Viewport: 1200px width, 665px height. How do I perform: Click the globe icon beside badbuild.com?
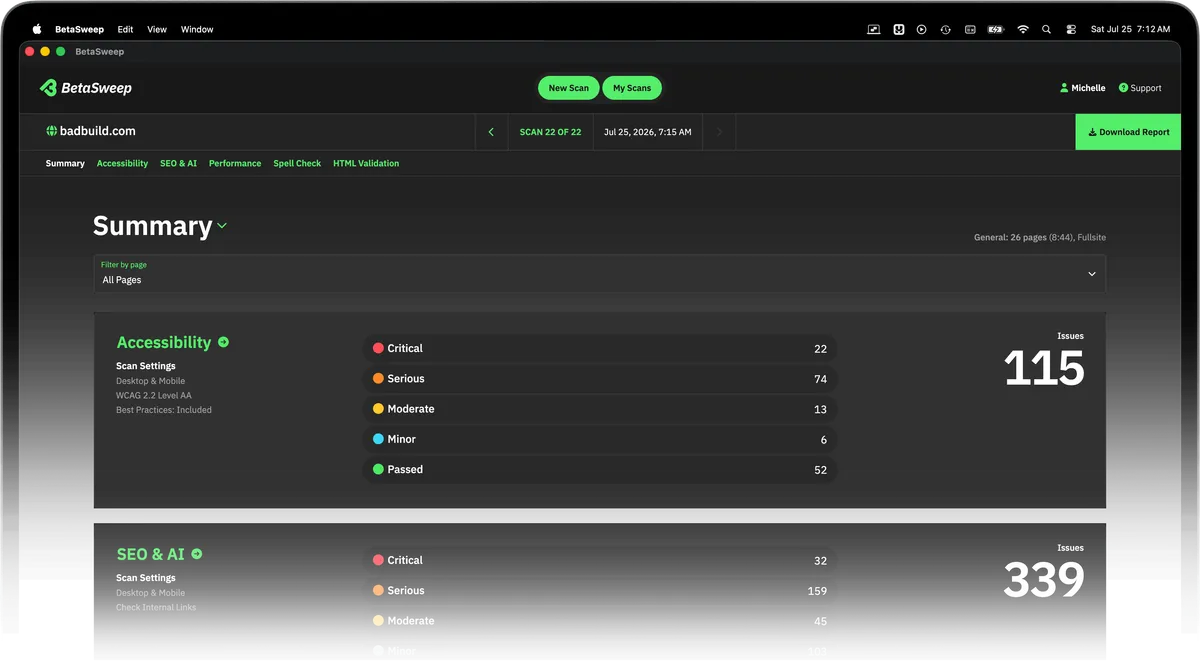(x=51, y=131)
